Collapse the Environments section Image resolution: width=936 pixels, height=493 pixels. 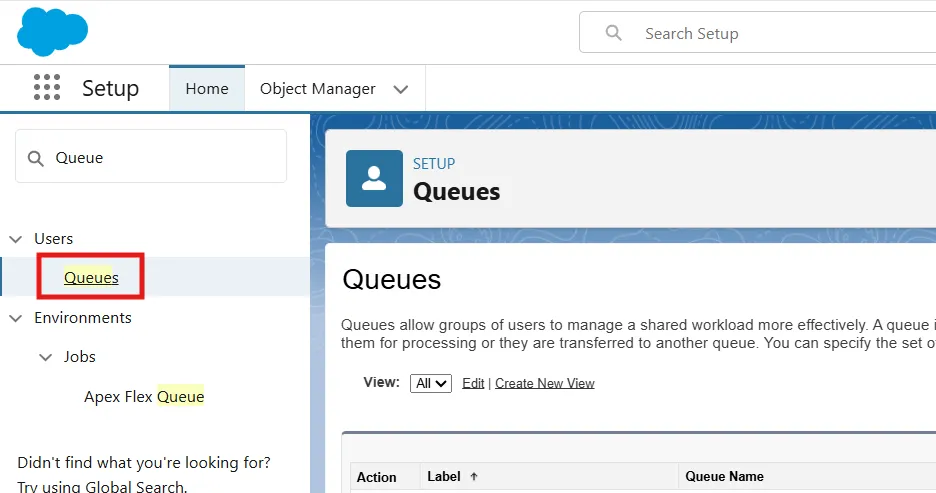click(16, 318)
